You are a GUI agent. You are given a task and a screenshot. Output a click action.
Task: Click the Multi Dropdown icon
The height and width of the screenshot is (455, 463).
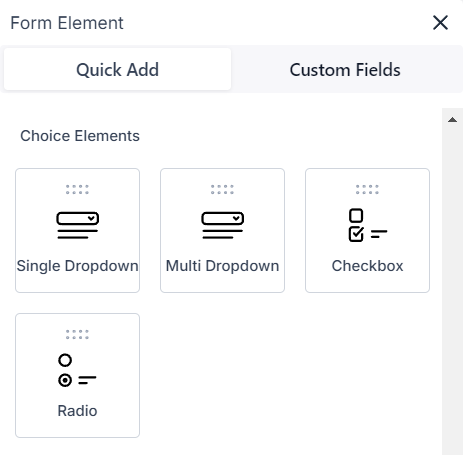222,225
